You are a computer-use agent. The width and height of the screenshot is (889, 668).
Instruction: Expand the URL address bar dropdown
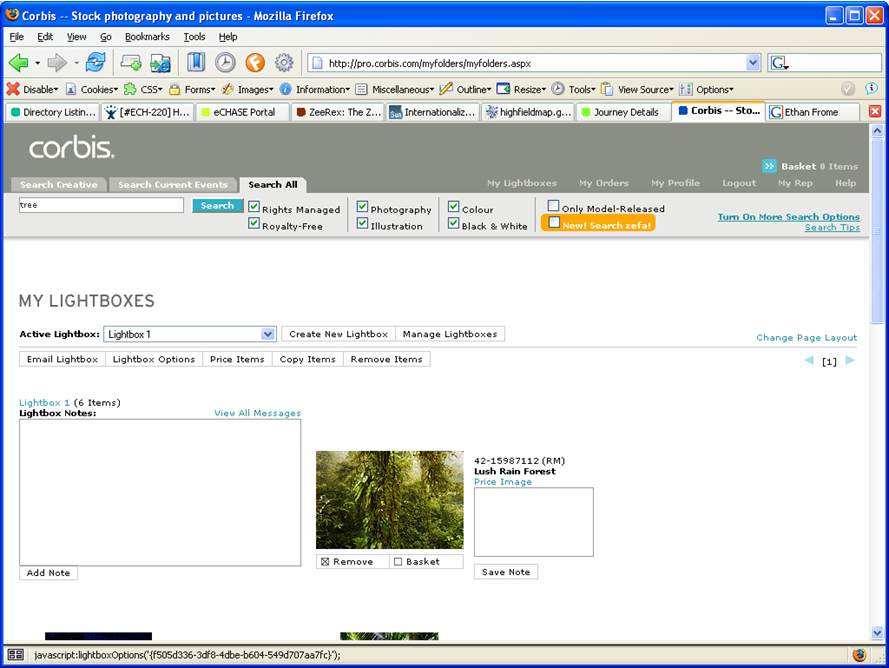(x=753, y=63)
